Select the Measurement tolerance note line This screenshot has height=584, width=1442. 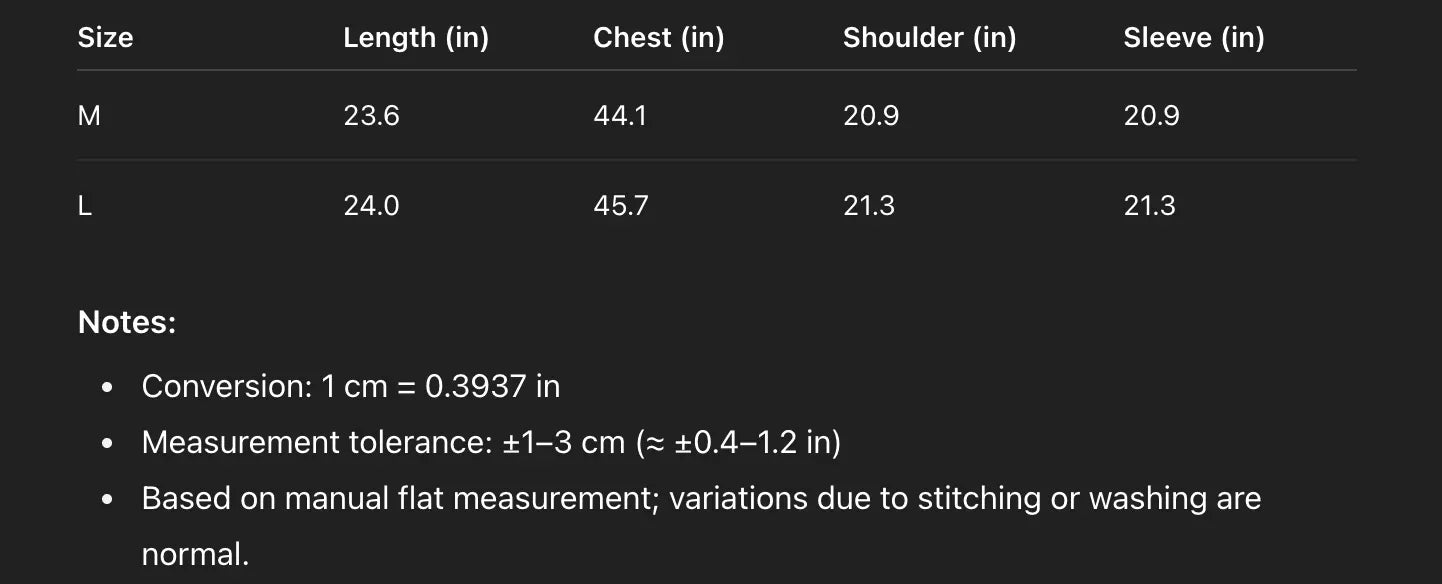(490, 442)
